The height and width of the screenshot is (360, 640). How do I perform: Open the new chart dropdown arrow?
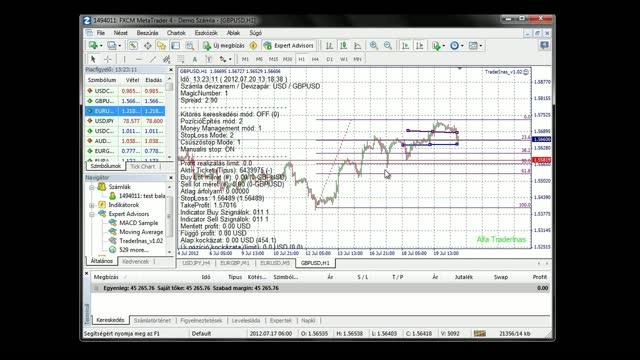[101, 46]
